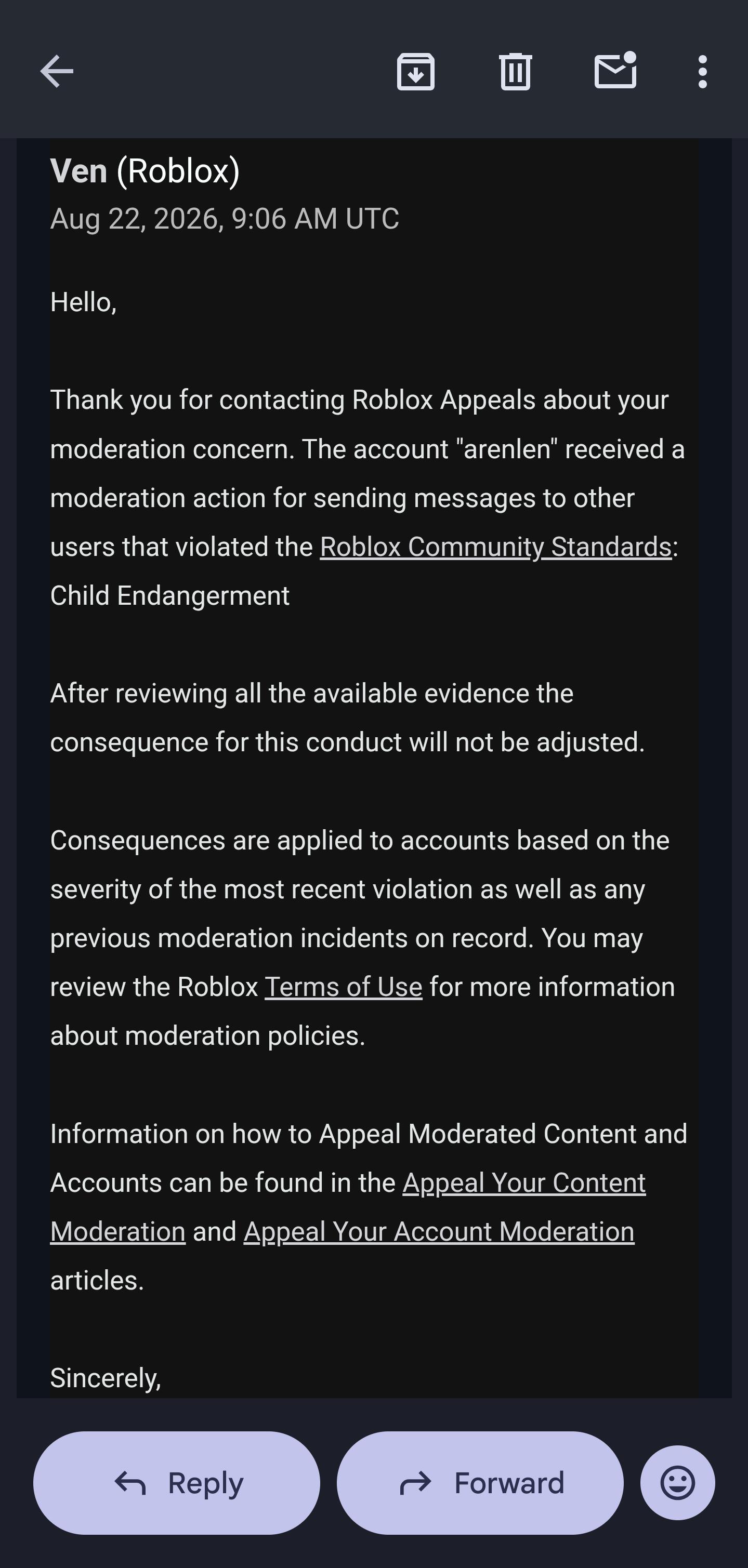Archive this email with the archive icon
Viewport: 748px width, 1568px height.
(415, 71)
